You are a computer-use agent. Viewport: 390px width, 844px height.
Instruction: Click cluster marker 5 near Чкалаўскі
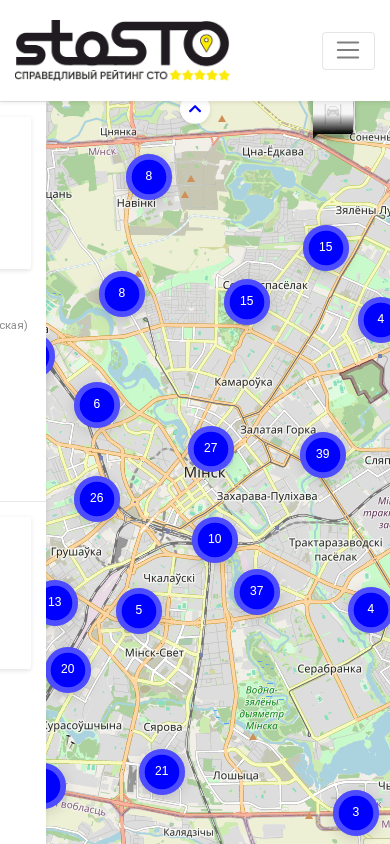click(x=139, y=610)
